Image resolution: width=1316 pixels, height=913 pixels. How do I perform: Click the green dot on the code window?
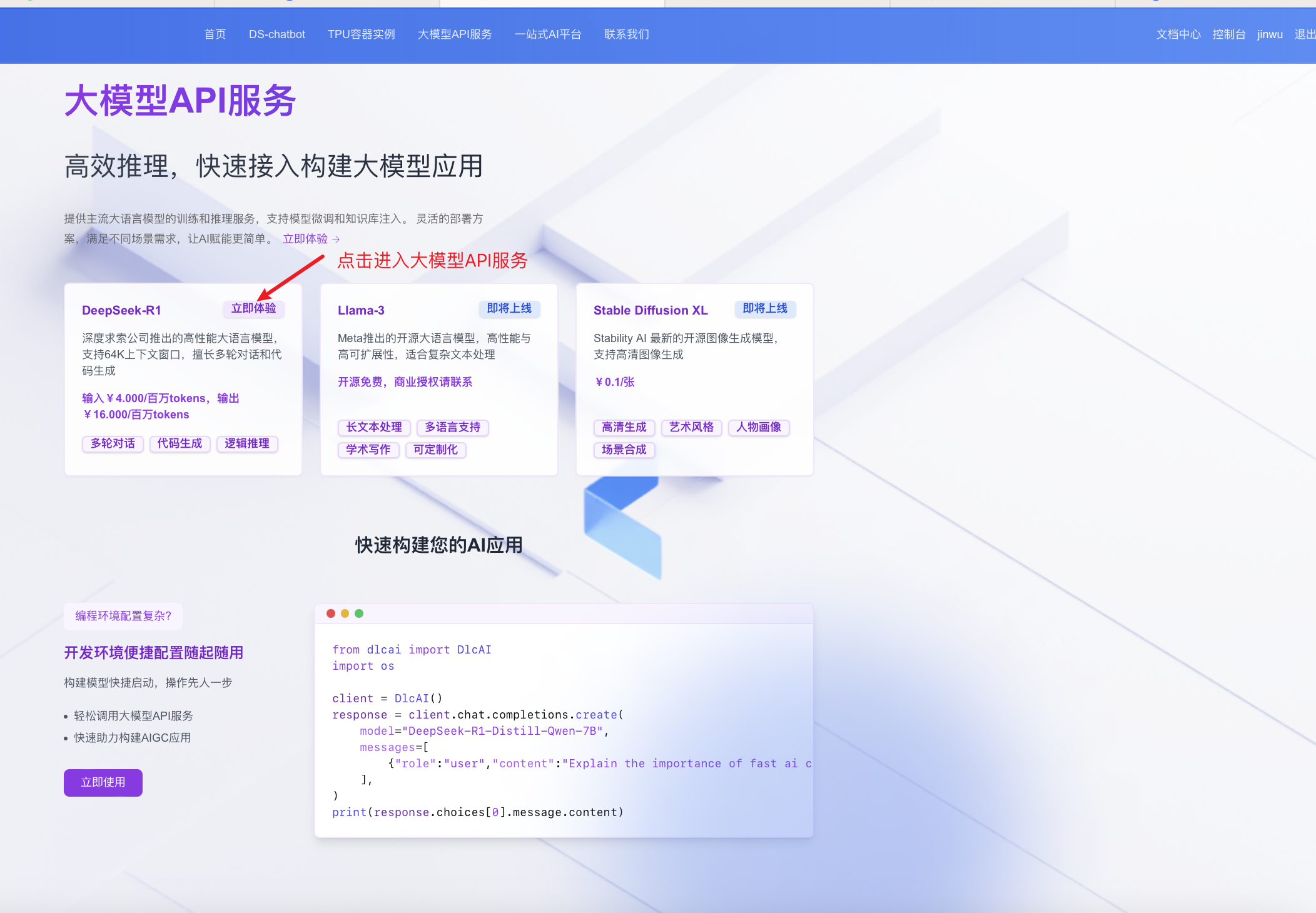click(x=359, y=613)
